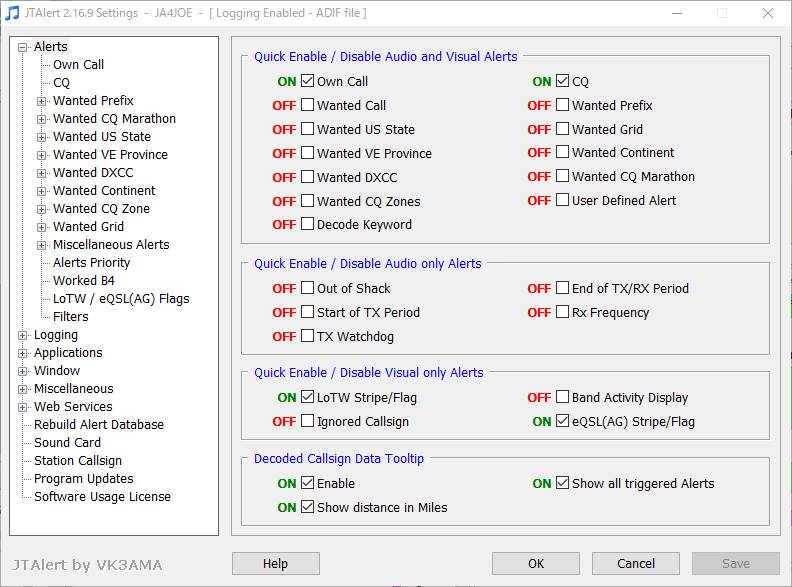This screenshot has width=792, height=587.
Task: Check the Decode Keyword checkbox
Action: 307,224
